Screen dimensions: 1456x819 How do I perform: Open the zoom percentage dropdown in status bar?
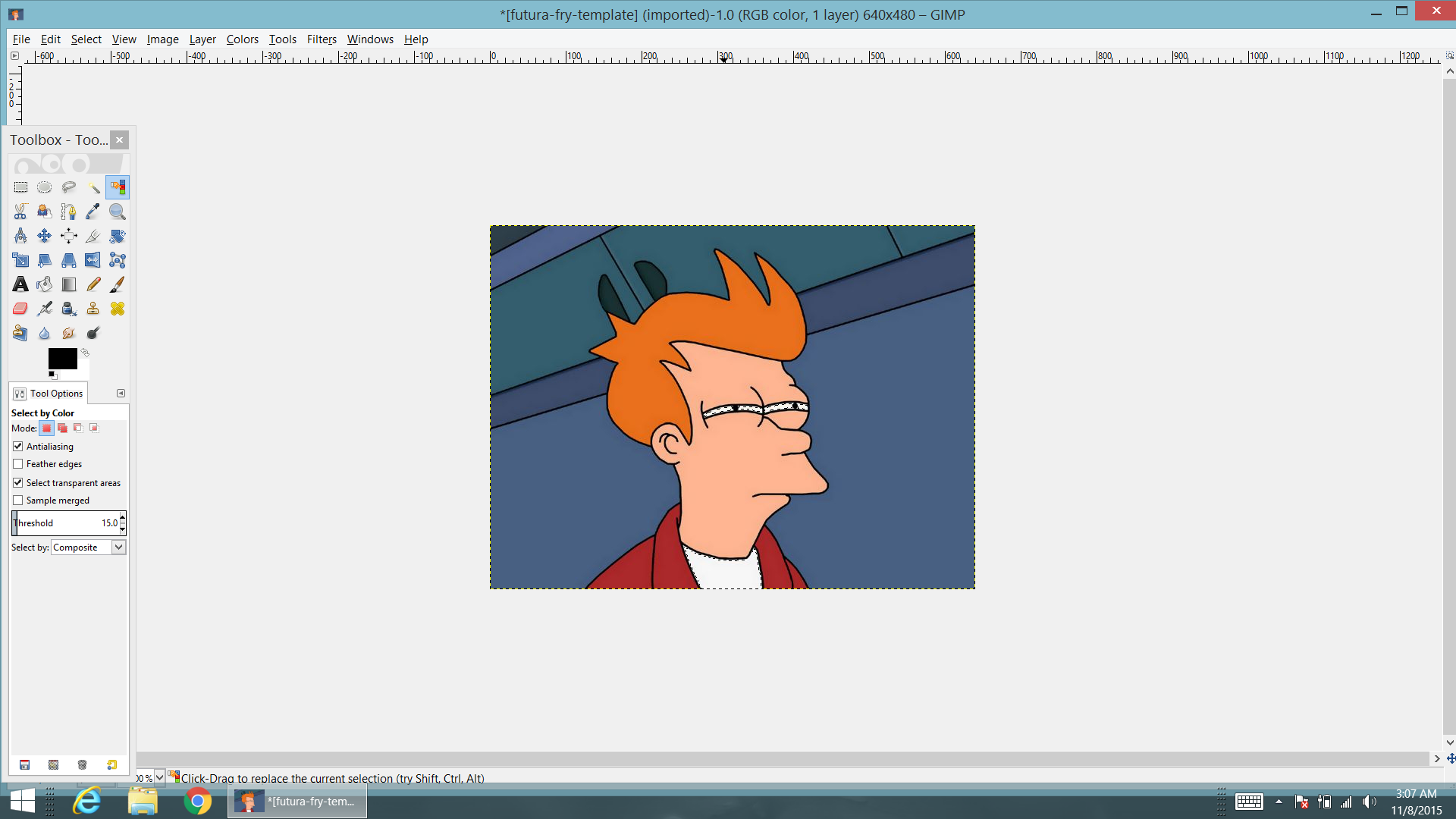(159, 777)
